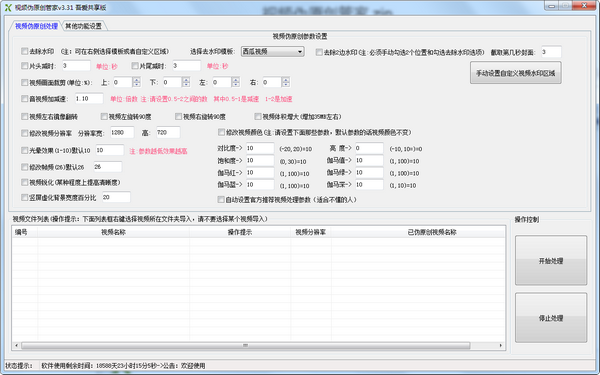The width and height of the screenshot is (600, 375).
Task: Click the 伽马绿 value field
Action: coord(369,173)
